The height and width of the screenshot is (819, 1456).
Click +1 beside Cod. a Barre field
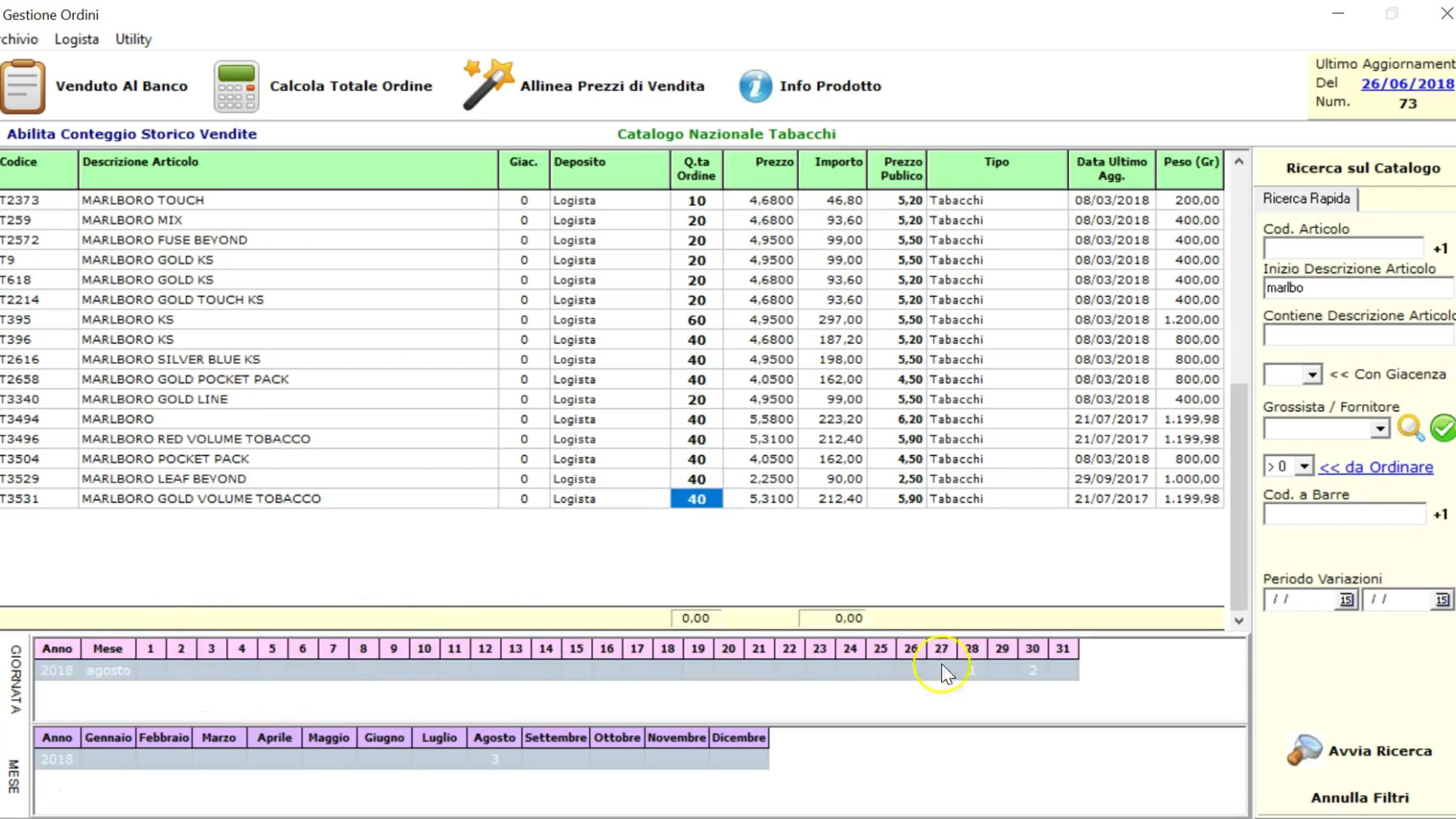coord(1440,514)
